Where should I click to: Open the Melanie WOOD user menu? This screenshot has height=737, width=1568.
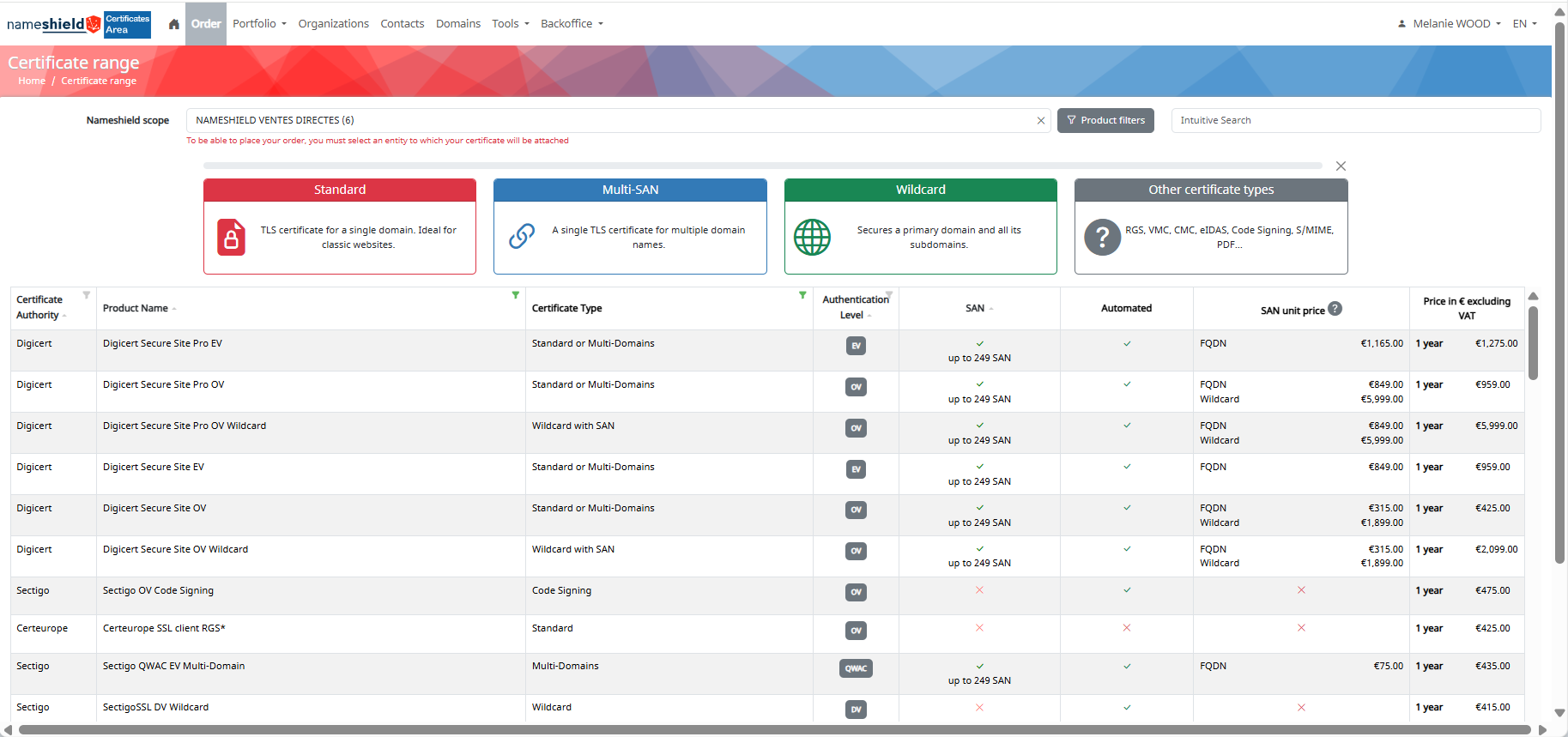point(1450,24)
